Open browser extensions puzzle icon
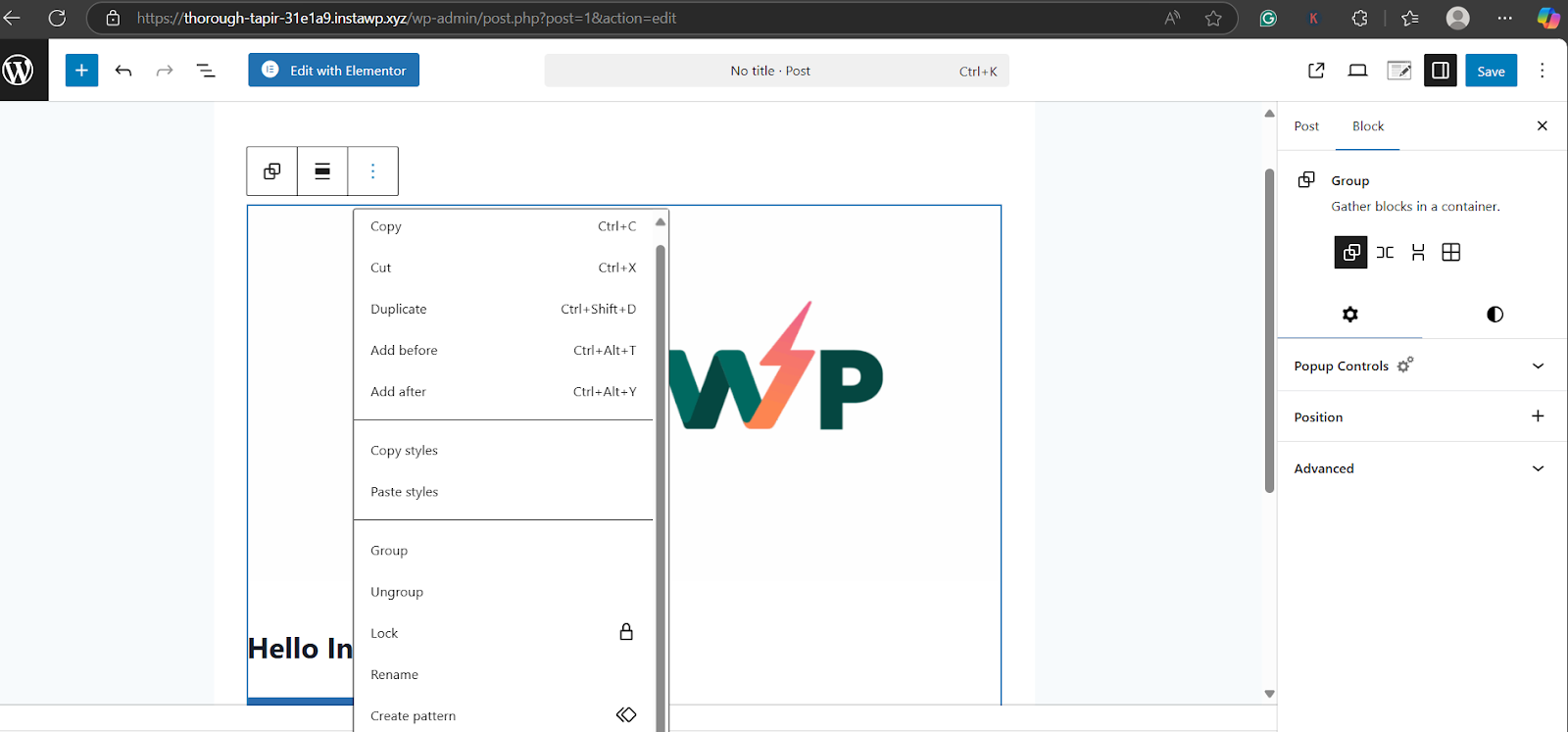This screenshot has height=732, width=1568. [1359, 18]
